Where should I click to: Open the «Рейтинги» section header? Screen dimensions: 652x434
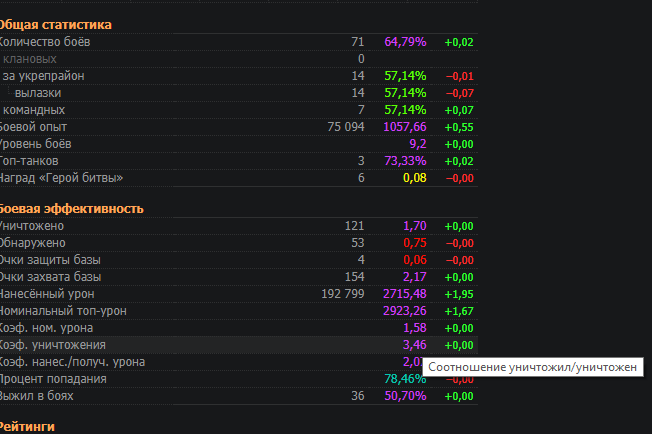pyautogui.click(x=27, y=426)
